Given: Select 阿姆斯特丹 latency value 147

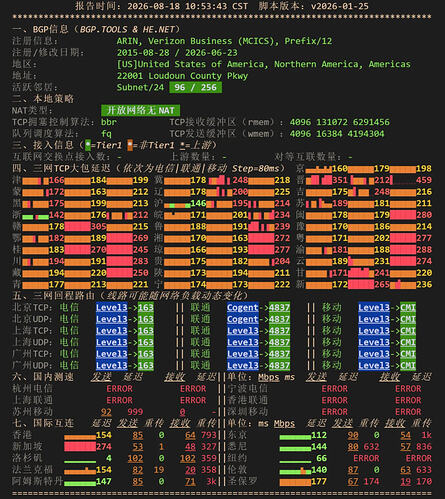Looking at the screenshot, I should coord(104,481).
